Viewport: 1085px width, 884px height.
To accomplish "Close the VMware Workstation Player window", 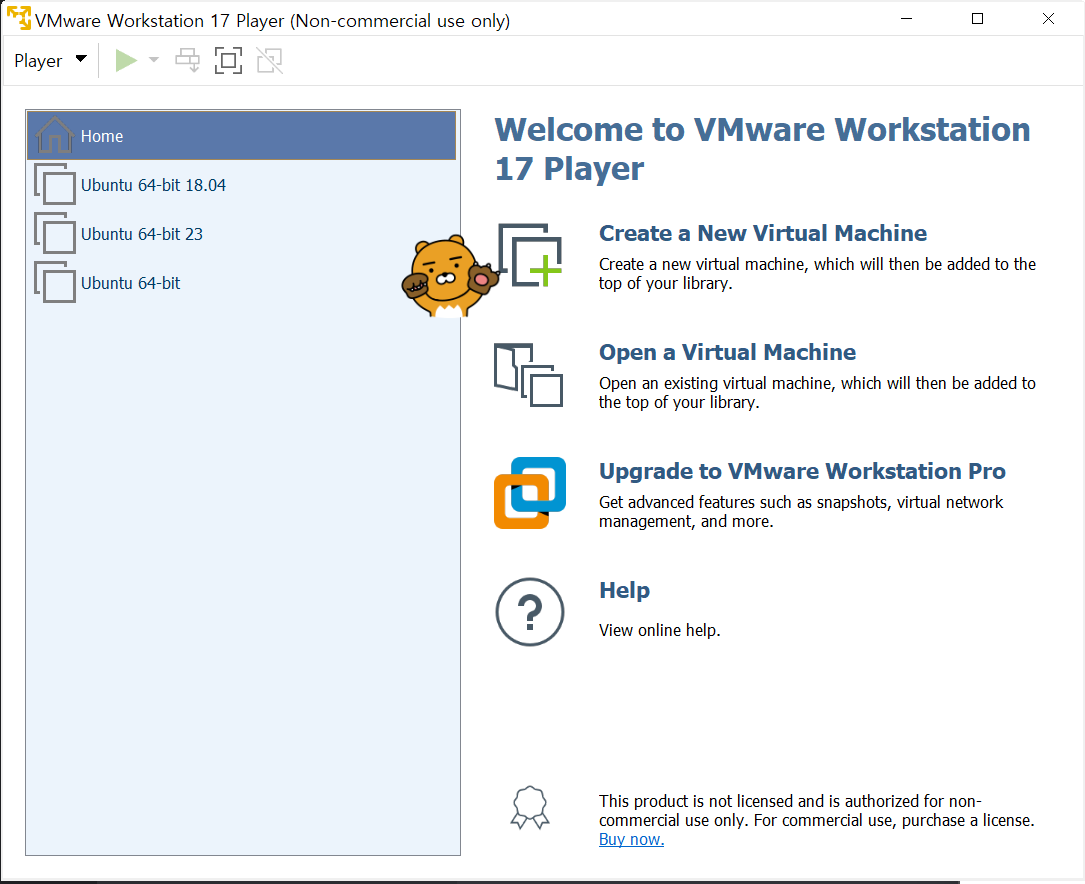I will 1048,19.
